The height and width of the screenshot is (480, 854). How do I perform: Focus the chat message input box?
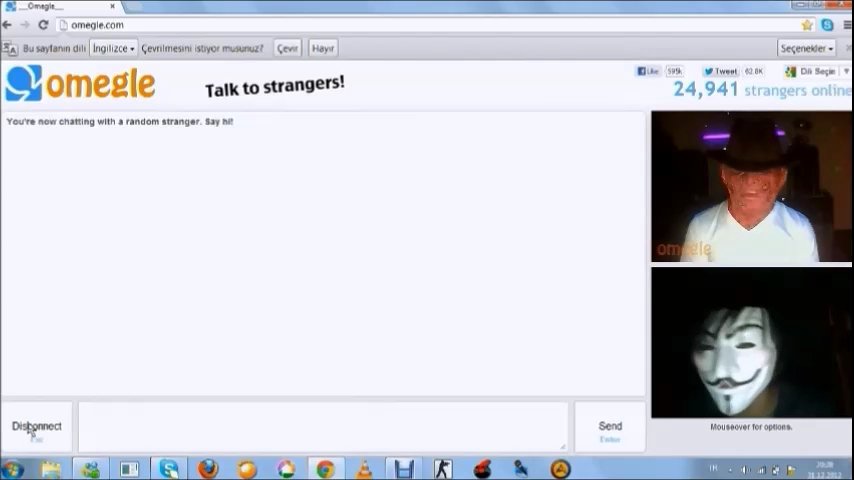tap(323, 427)
